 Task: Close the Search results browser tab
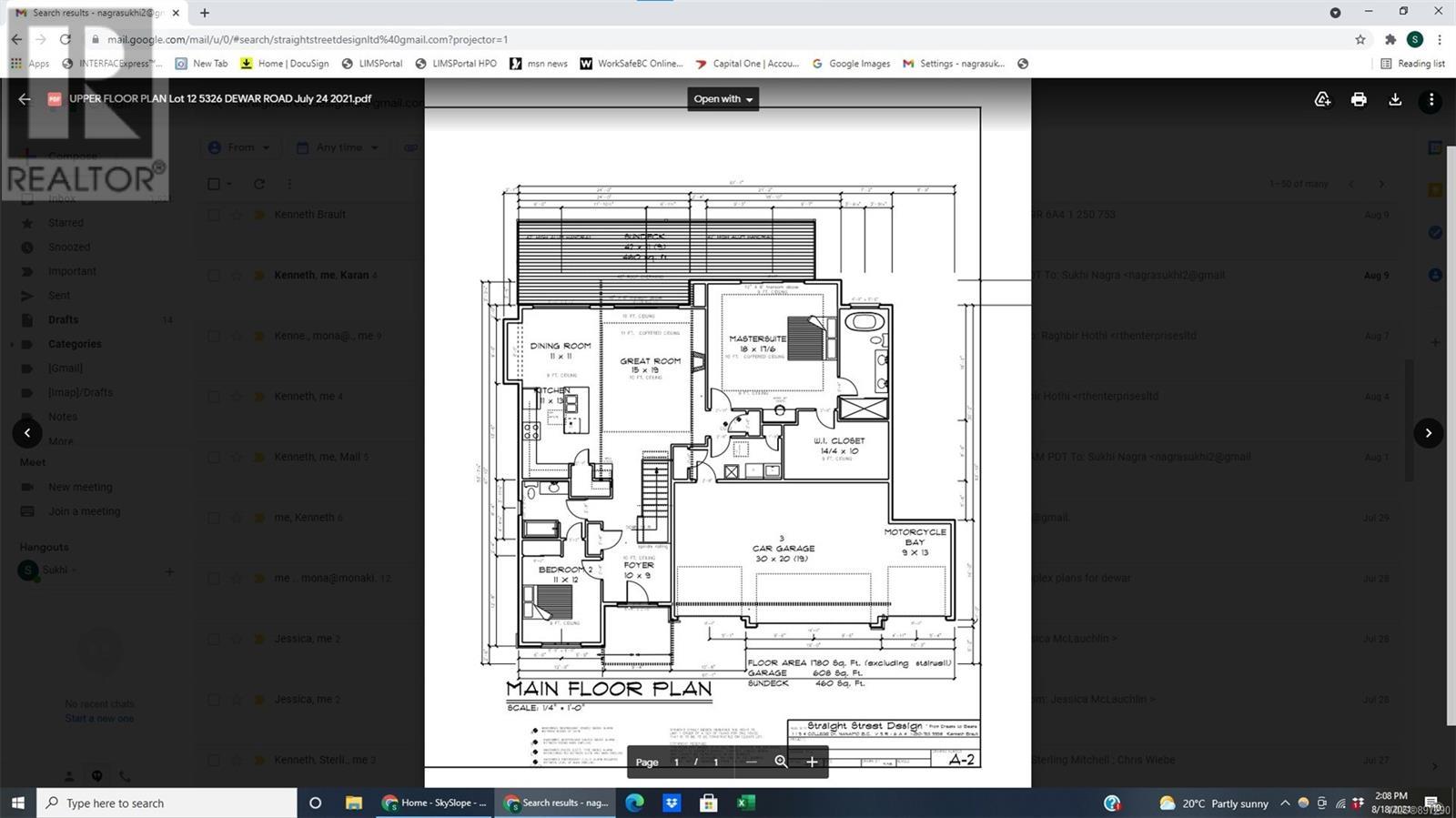tap(176, 13)
